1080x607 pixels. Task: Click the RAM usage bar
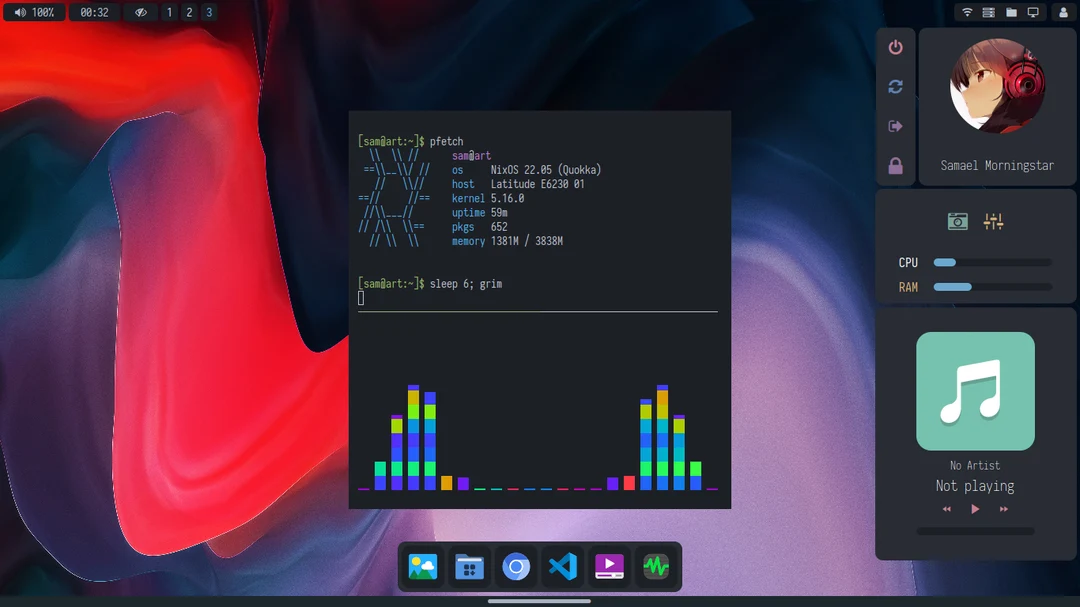click(990, 287)
